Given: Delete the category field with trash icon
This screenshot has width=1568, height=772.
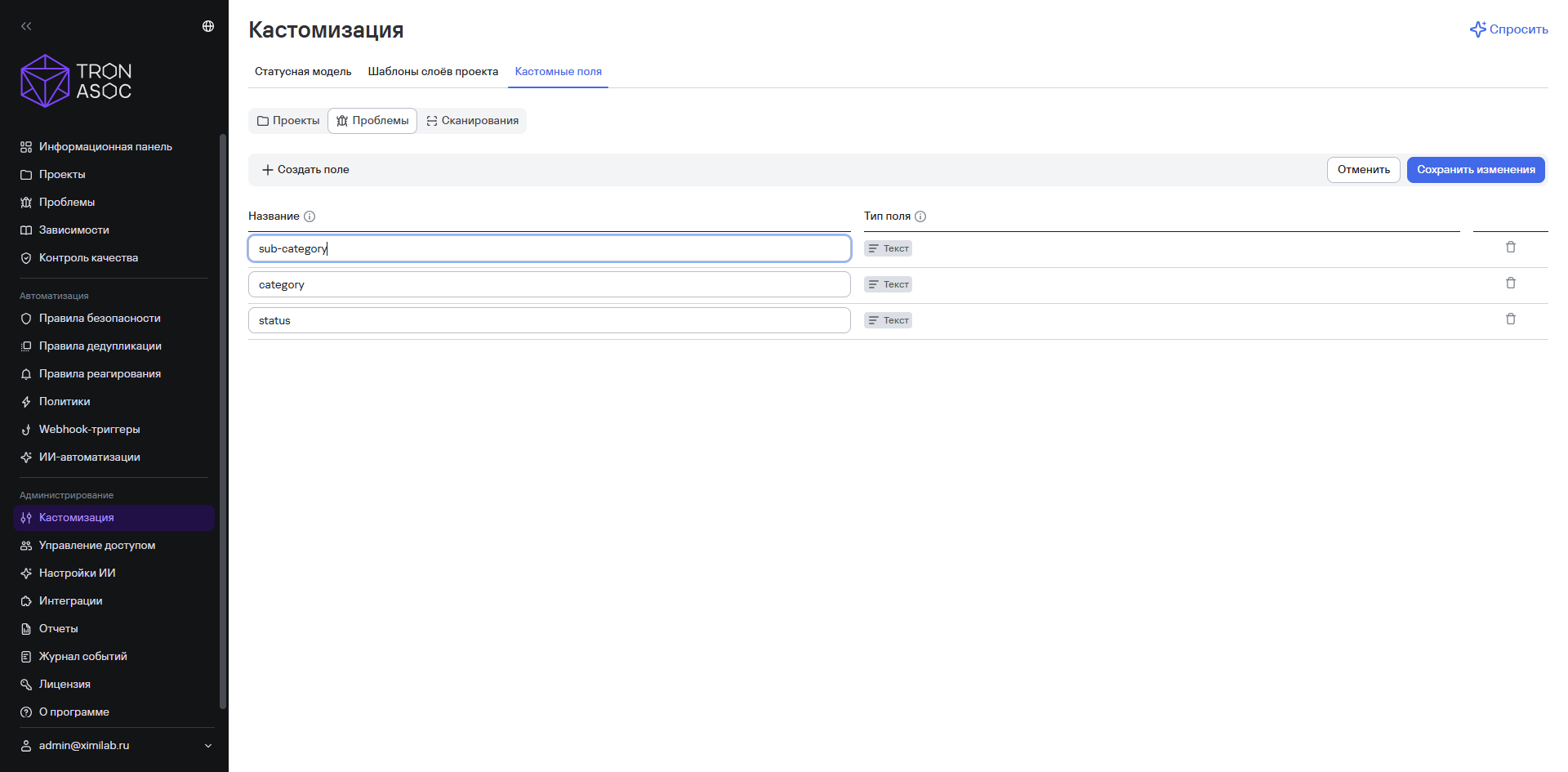Looking at the screenshot, I should (1510, 283).
